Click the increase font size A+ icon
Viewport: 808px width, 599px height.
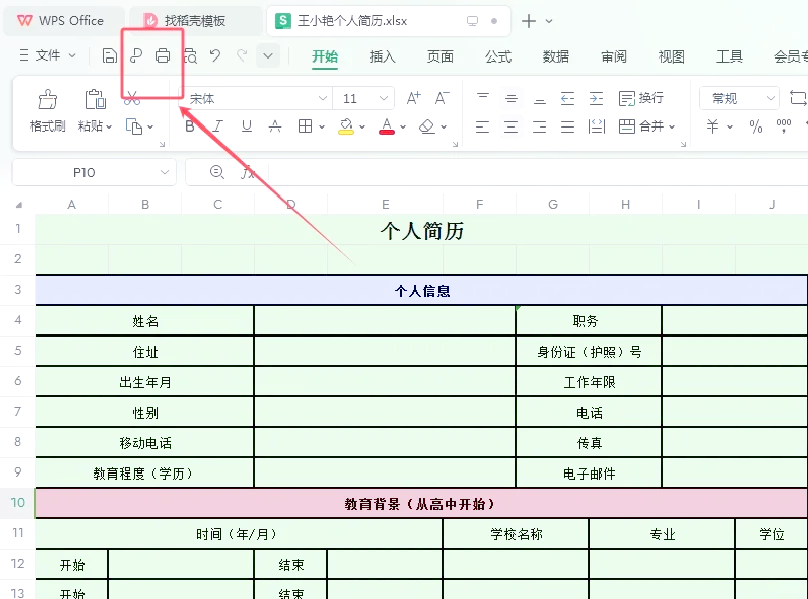413,97
